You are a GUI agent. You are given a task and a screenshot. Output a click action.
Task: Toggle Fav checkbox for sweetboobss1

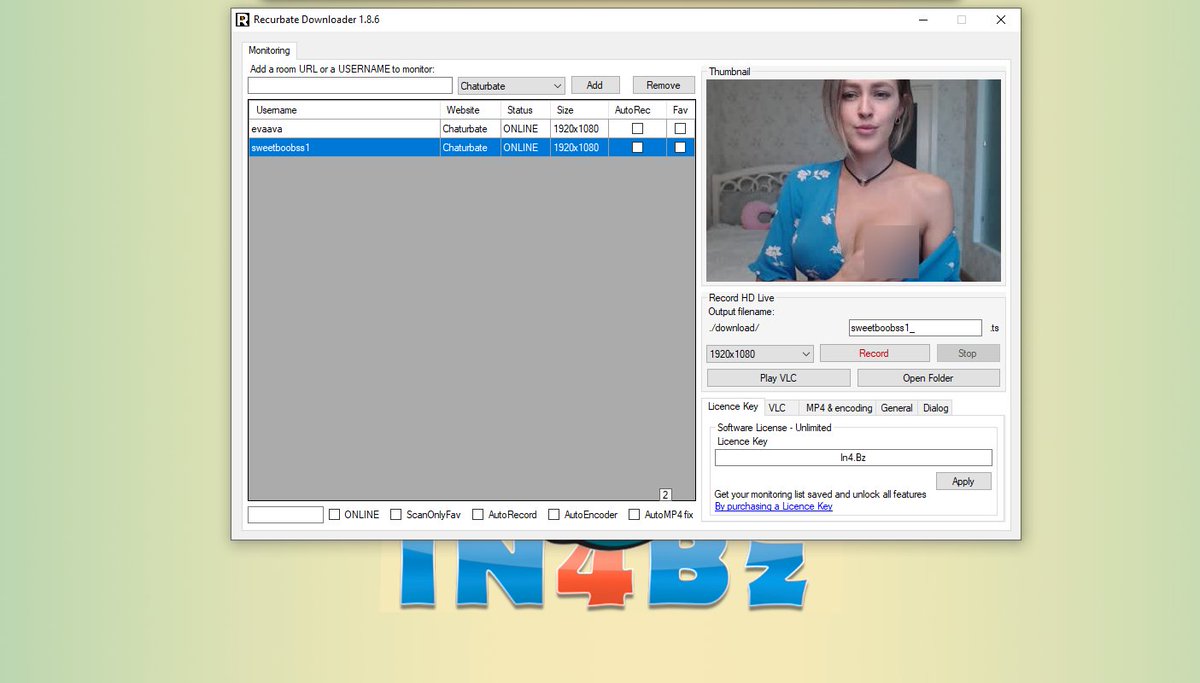coord(680,148)
